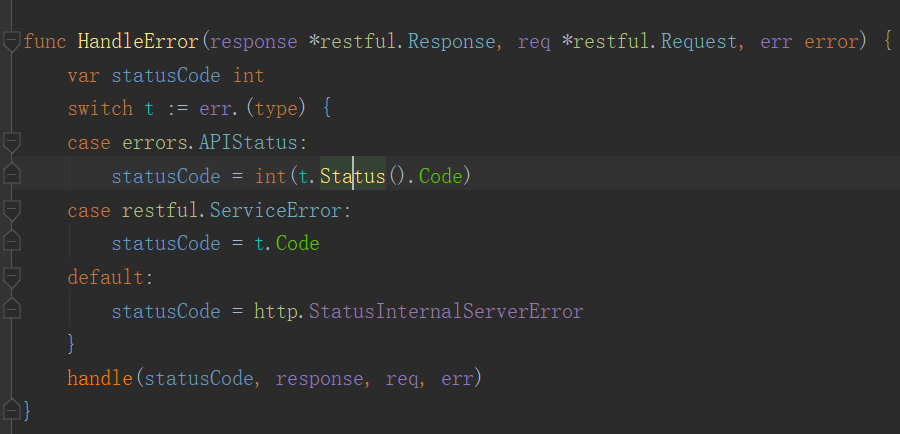Viewport: 900px width, 434px height.
Task: Click the Status method call
Action: (353, 177)
